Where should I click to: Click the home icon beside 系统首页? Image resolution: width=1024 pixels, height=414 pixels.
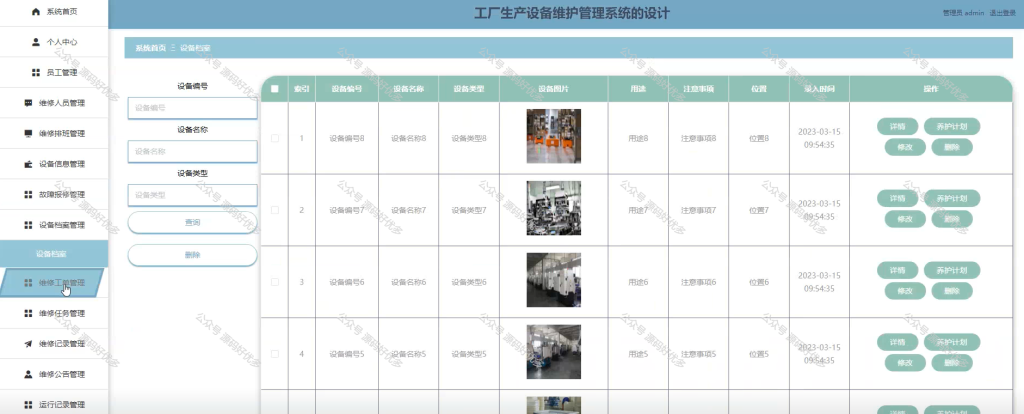click(x=36, y=12)
